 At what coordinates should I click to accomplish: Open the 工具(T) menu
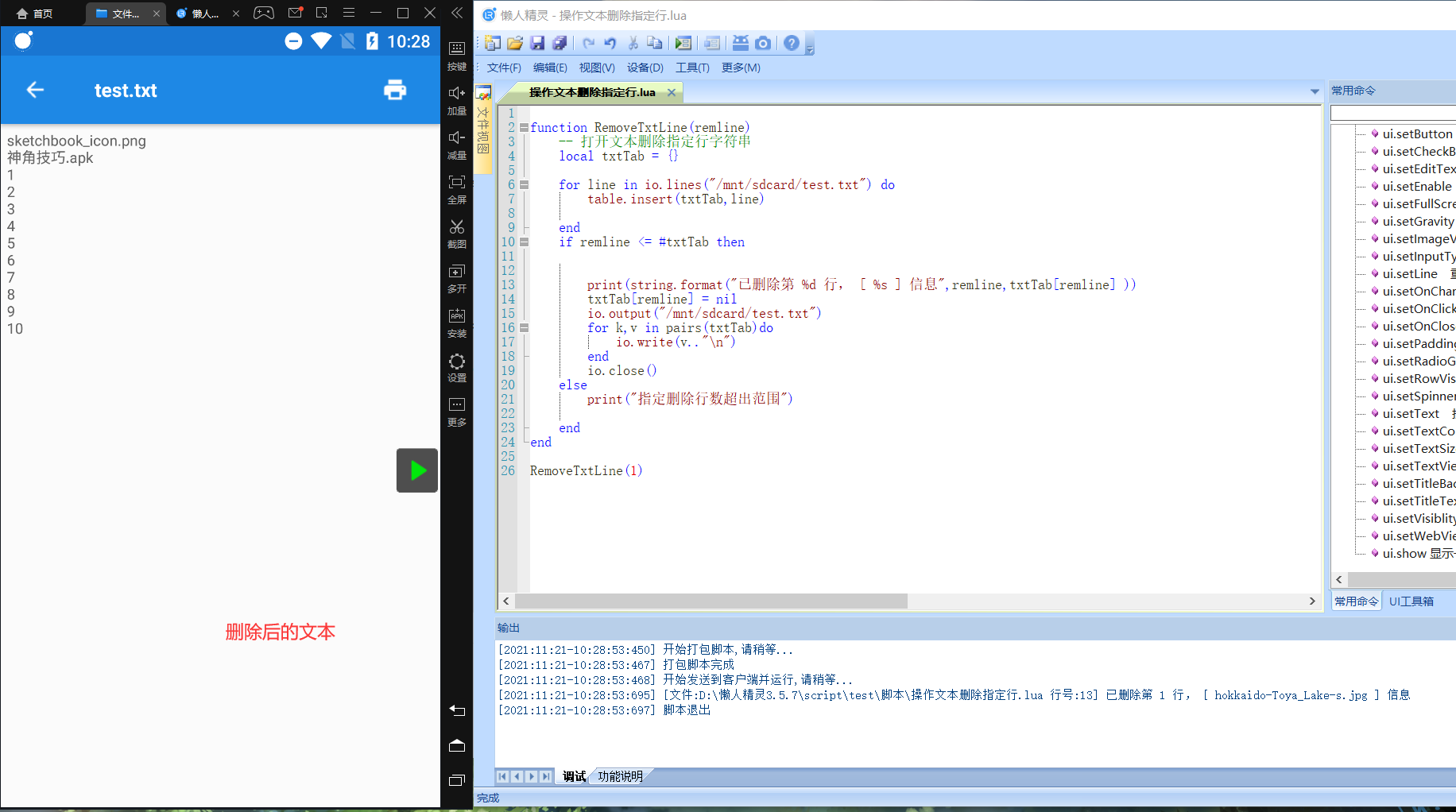click(692, 68)
